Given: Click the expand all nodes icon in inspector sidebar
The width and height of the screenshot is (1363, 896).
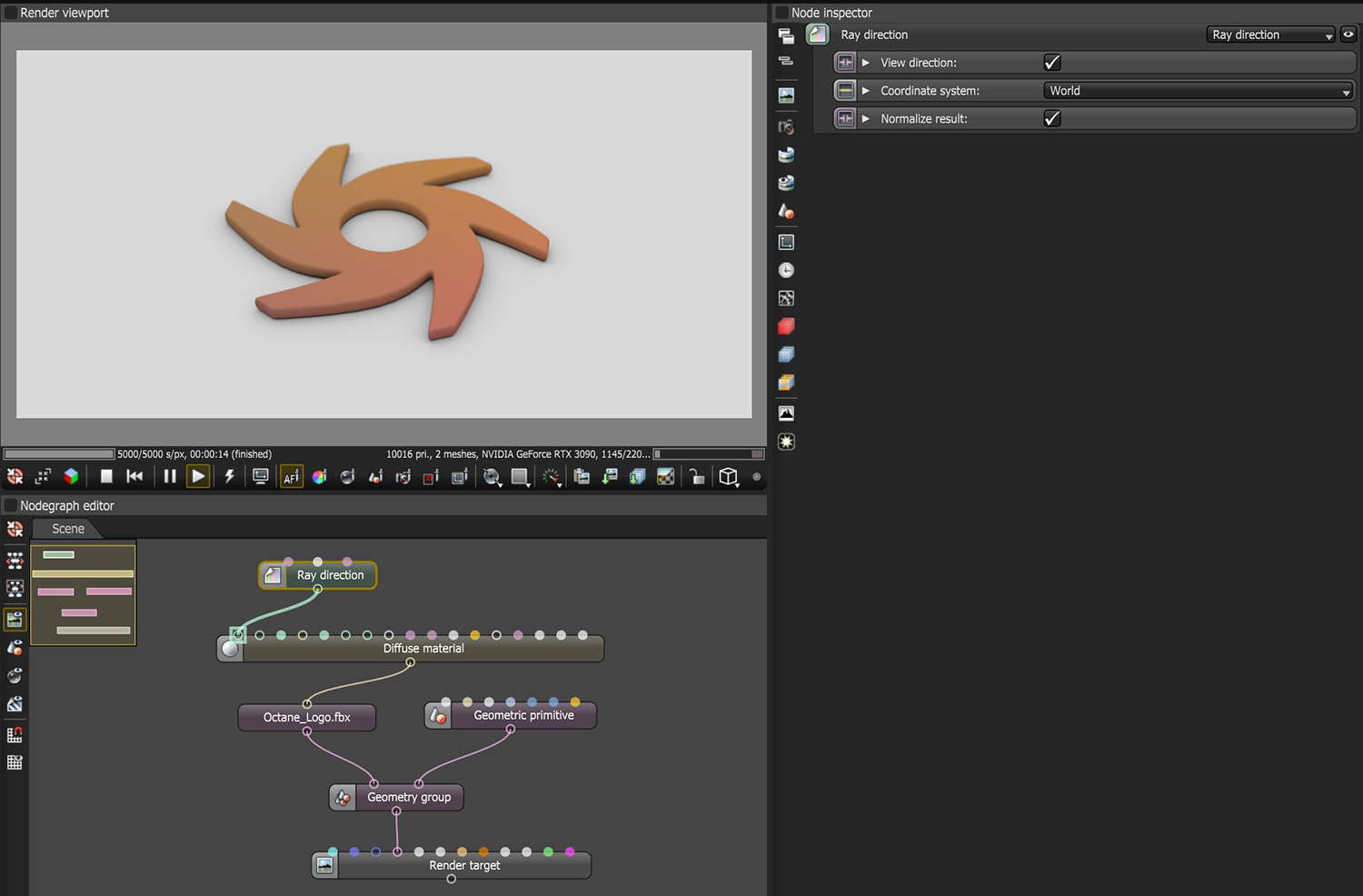Looking at the screenshot, I should pos(786,35).
